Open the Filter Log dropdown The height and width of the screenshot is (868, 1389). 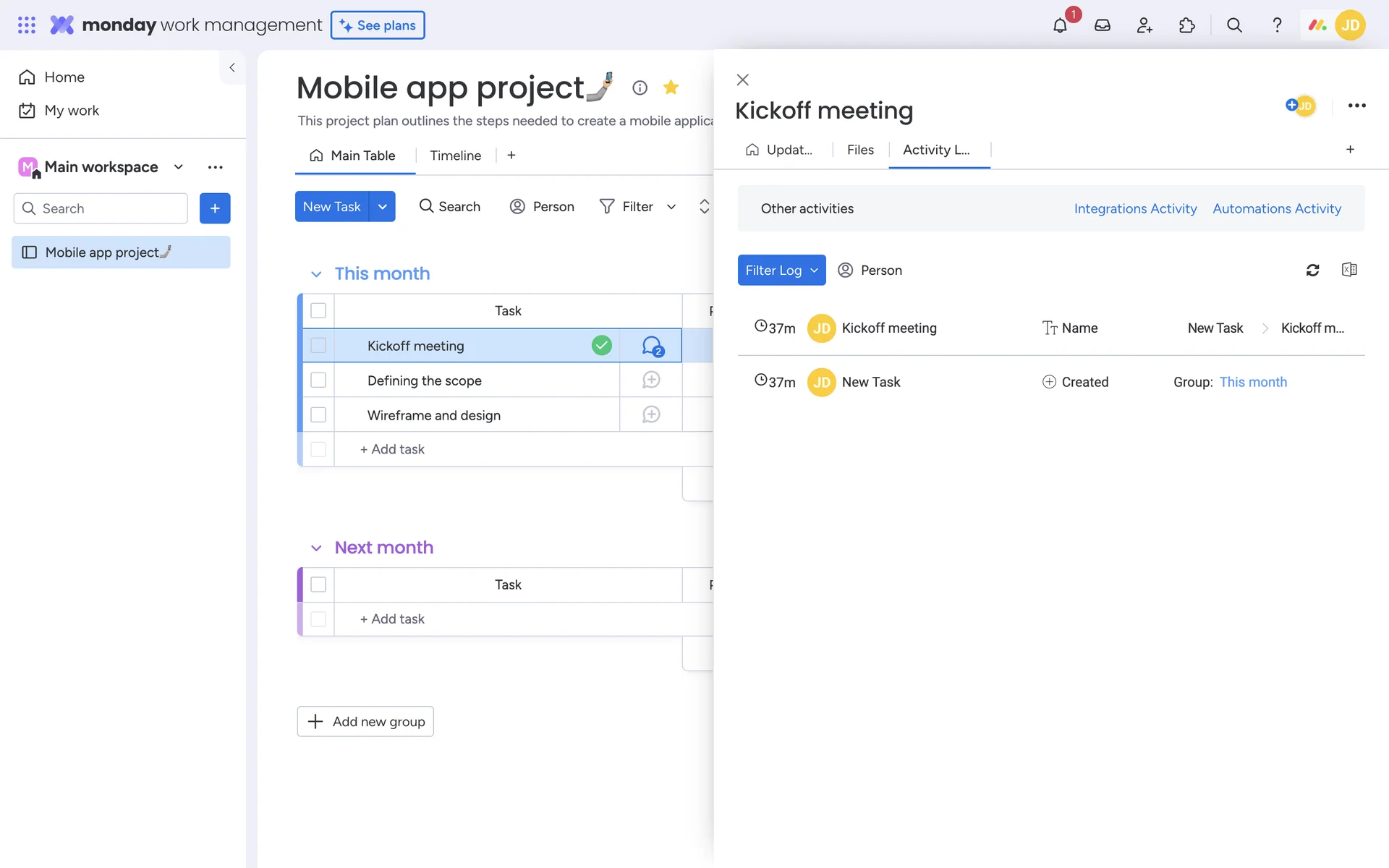(781, 270)
